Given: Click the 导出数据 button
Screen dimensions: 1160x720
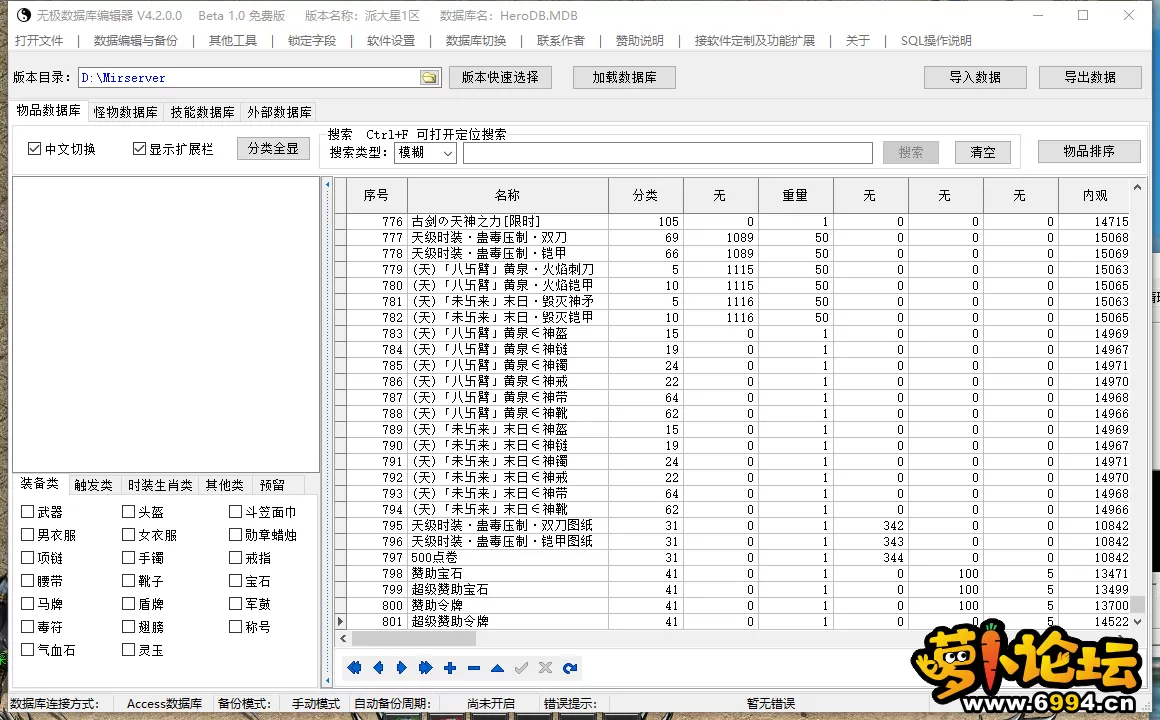Looking at the screenshot, I should [1090, 77].
